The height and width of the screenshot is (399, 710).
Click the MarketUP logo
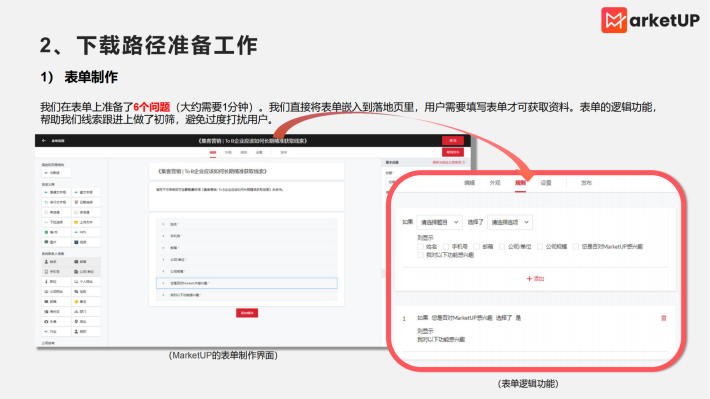point(650,20)
